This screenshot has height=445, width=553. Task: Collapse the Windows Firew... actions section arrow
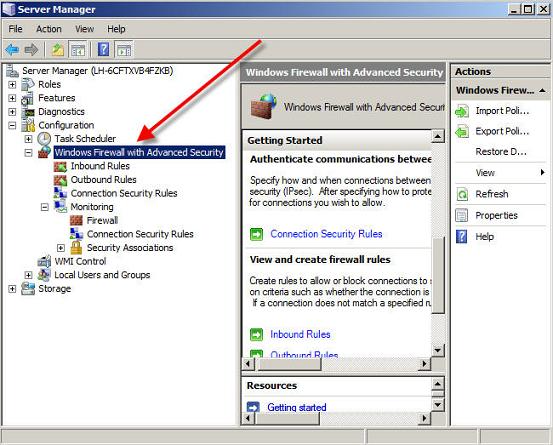pyautogui.click(x=542, y=91)
